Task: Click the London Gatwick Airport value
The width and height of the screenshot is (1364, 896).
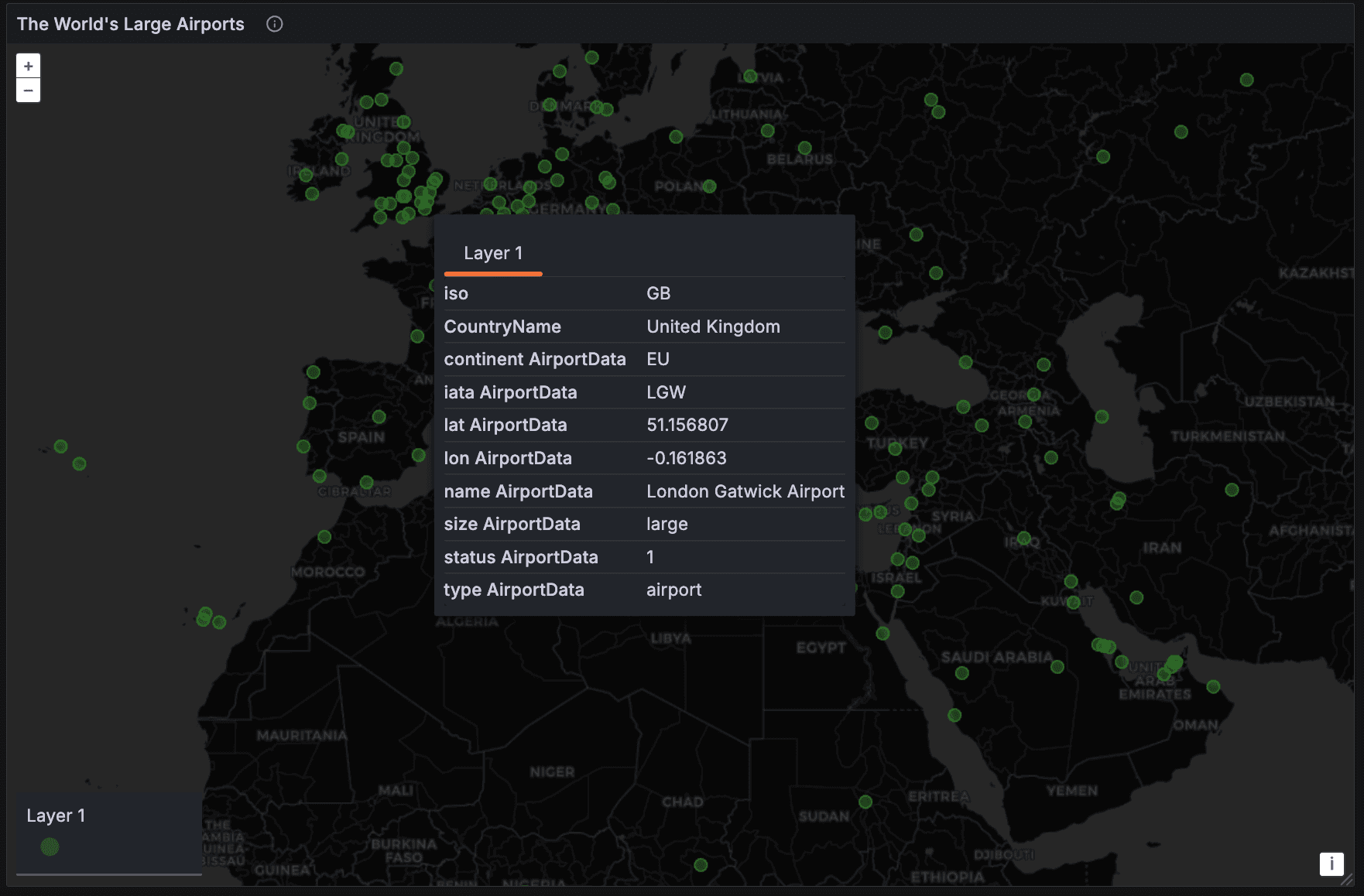Action: (x=745, y=491)
